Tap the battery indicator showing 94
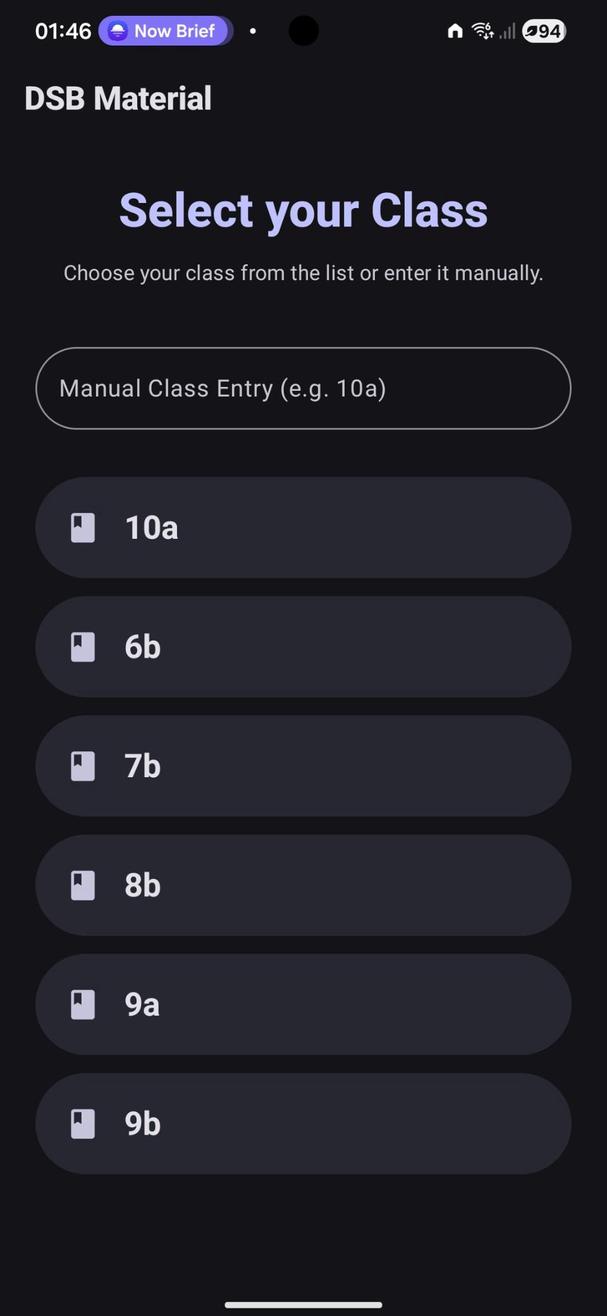 pos(544,31)
